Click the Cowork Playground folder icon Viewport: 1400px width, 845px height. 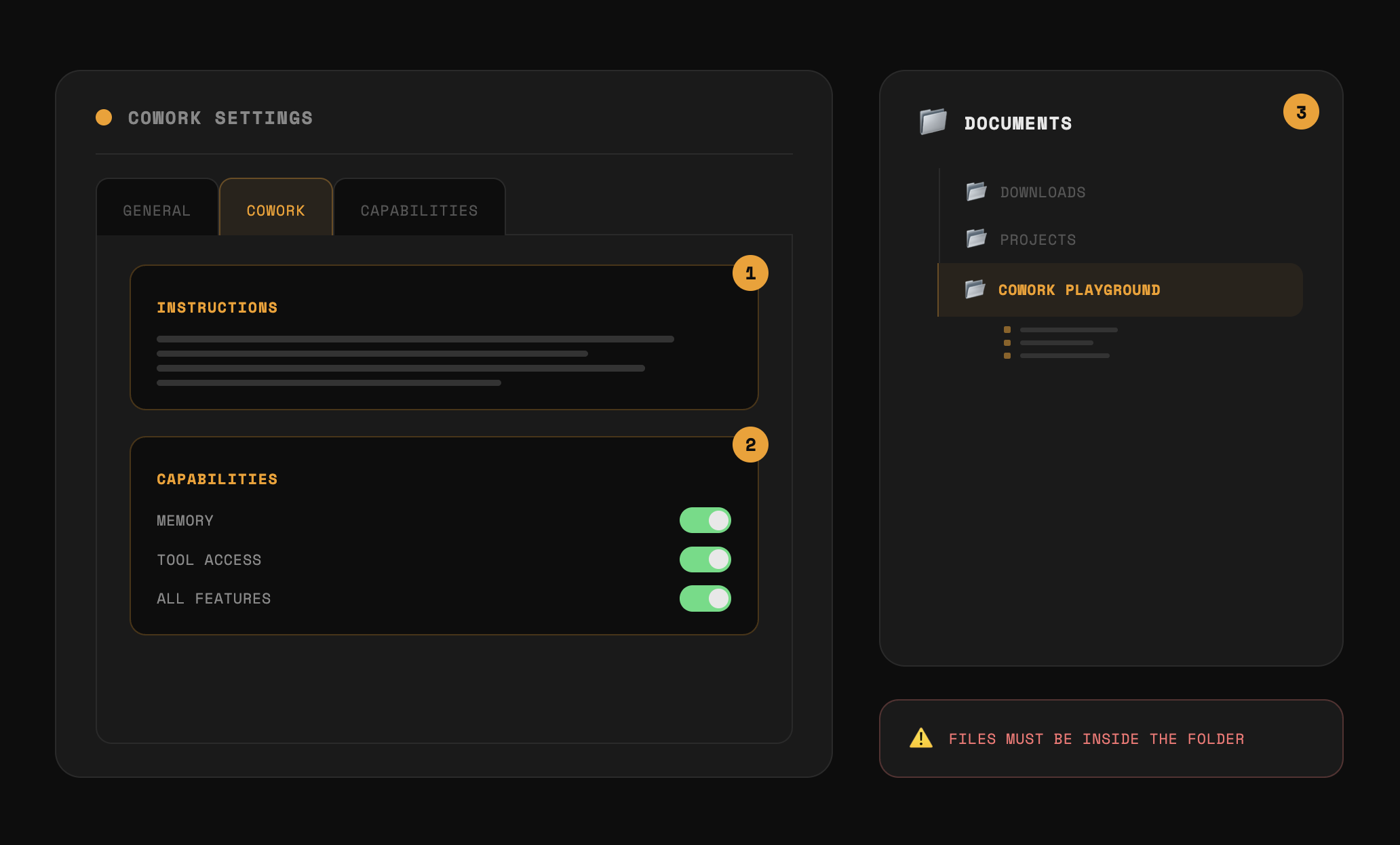tap(975, 290)
